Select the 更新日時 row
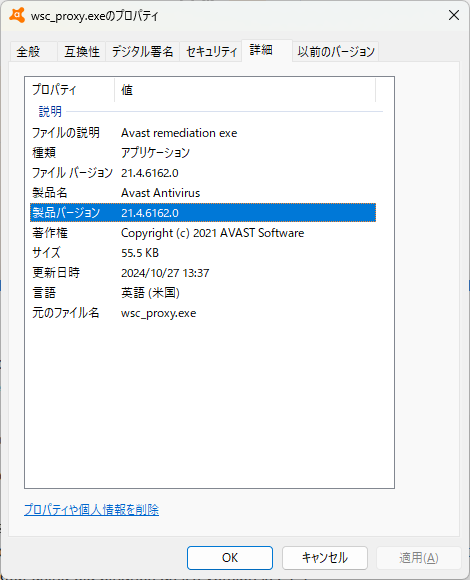Viewport: 470px width, 580px height. [x=203, y=273]
